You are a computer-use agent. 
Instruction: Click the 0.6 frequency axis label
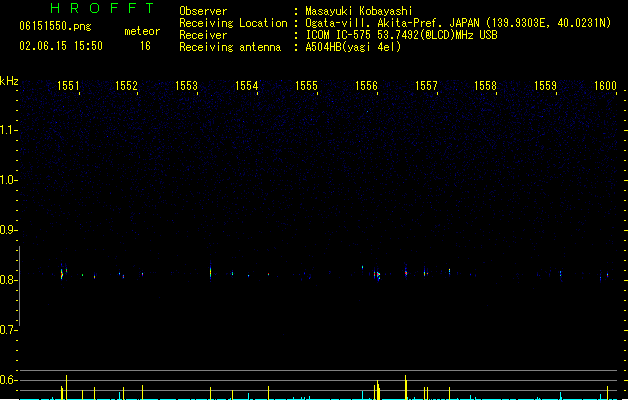tap(8, 380)
